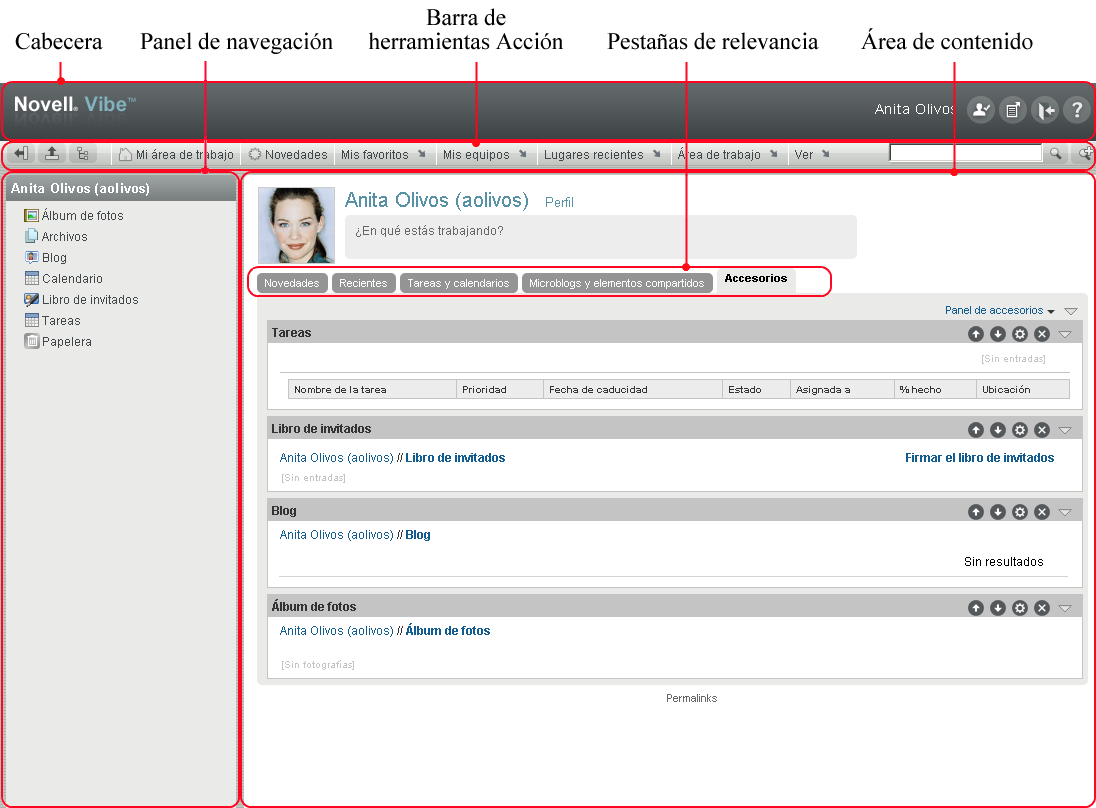Move Tareas accessory down
The height and width of the screenshot is (808, 1096).
(998, 334)
